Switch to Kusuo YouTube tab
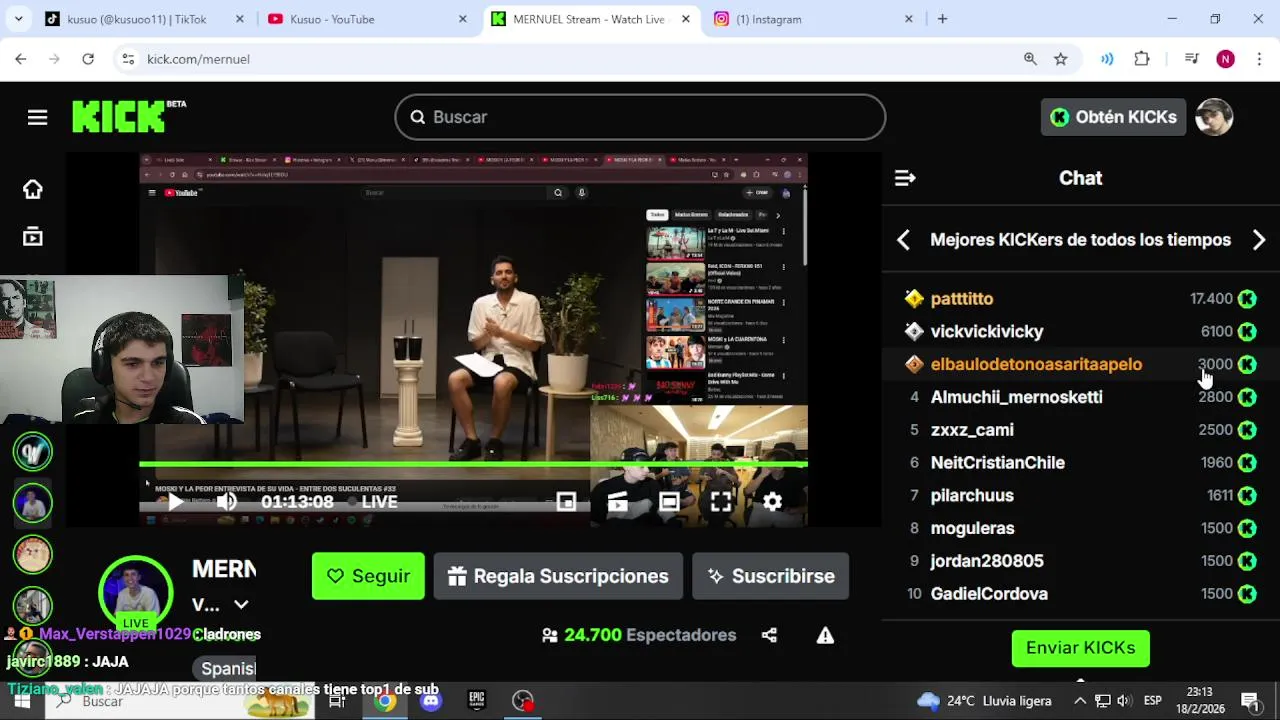This screenshot has height=720, width=1280. (367, 19)
